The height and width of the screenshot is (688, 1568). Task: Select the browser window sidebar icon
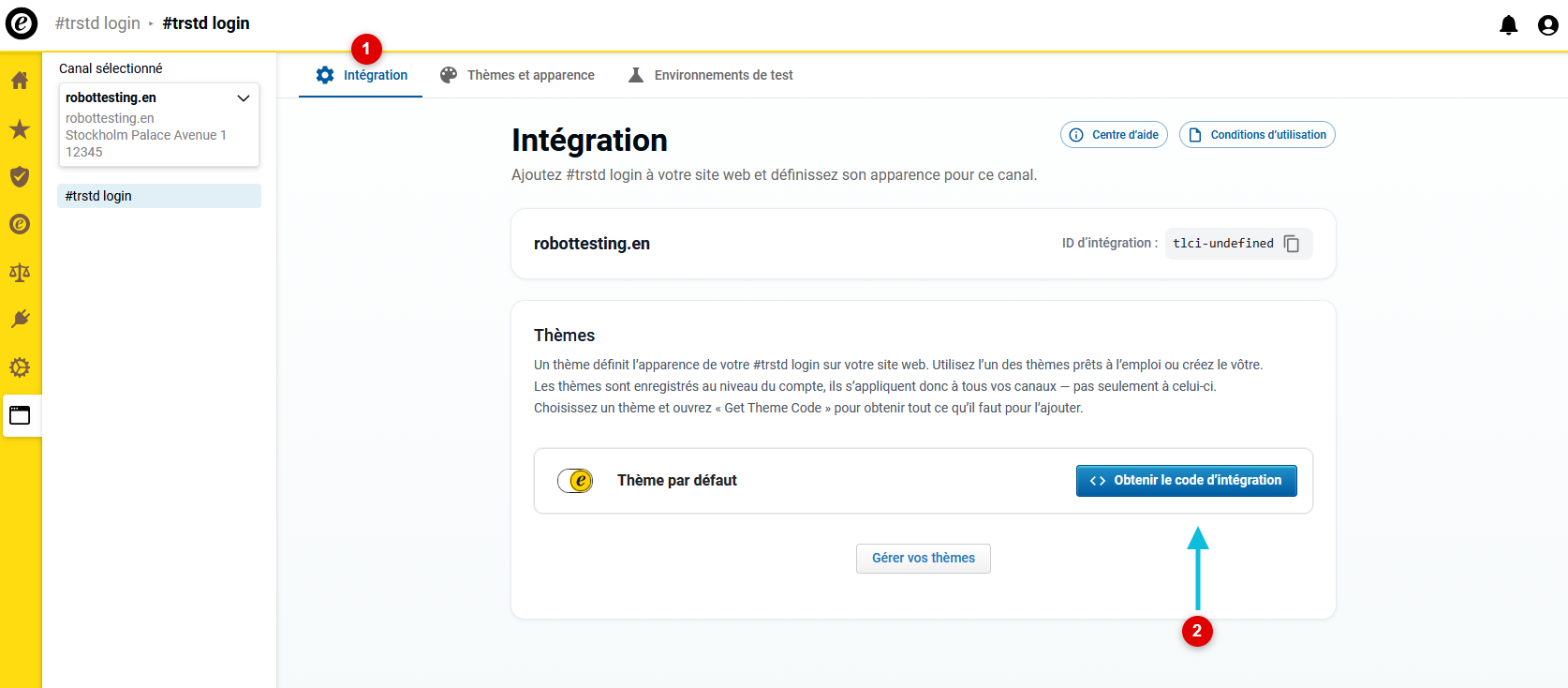pos(20,415)
